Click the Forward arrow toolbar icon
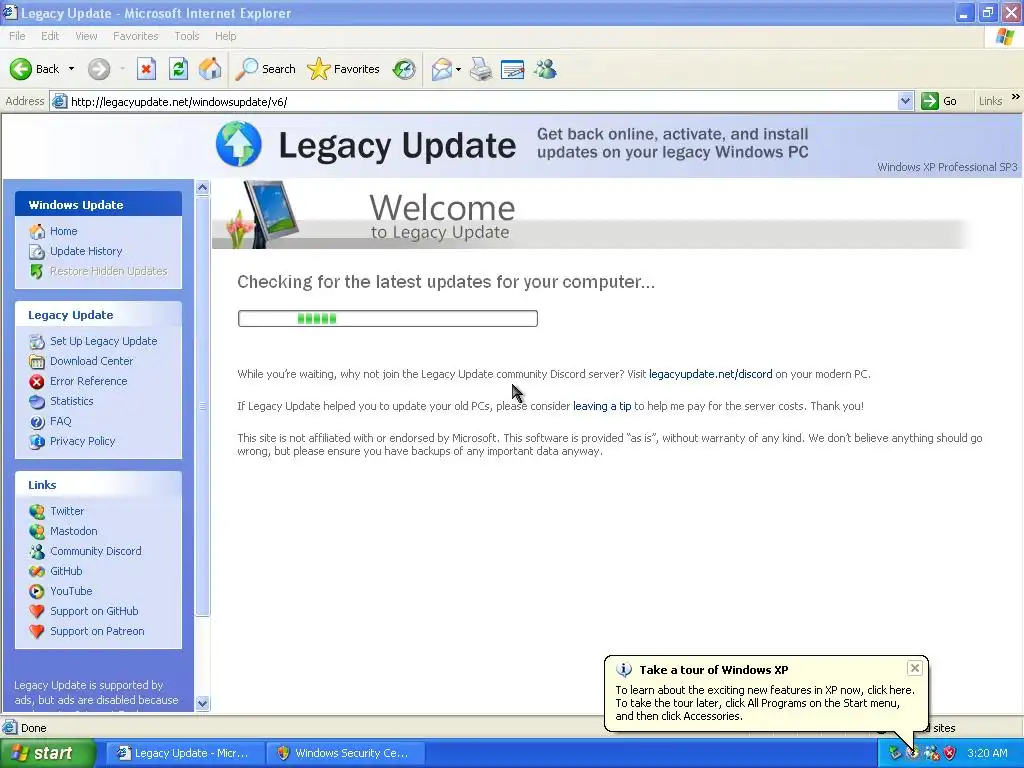The height and width of the screenshot is (768, 1024). [x=99, y=69]
